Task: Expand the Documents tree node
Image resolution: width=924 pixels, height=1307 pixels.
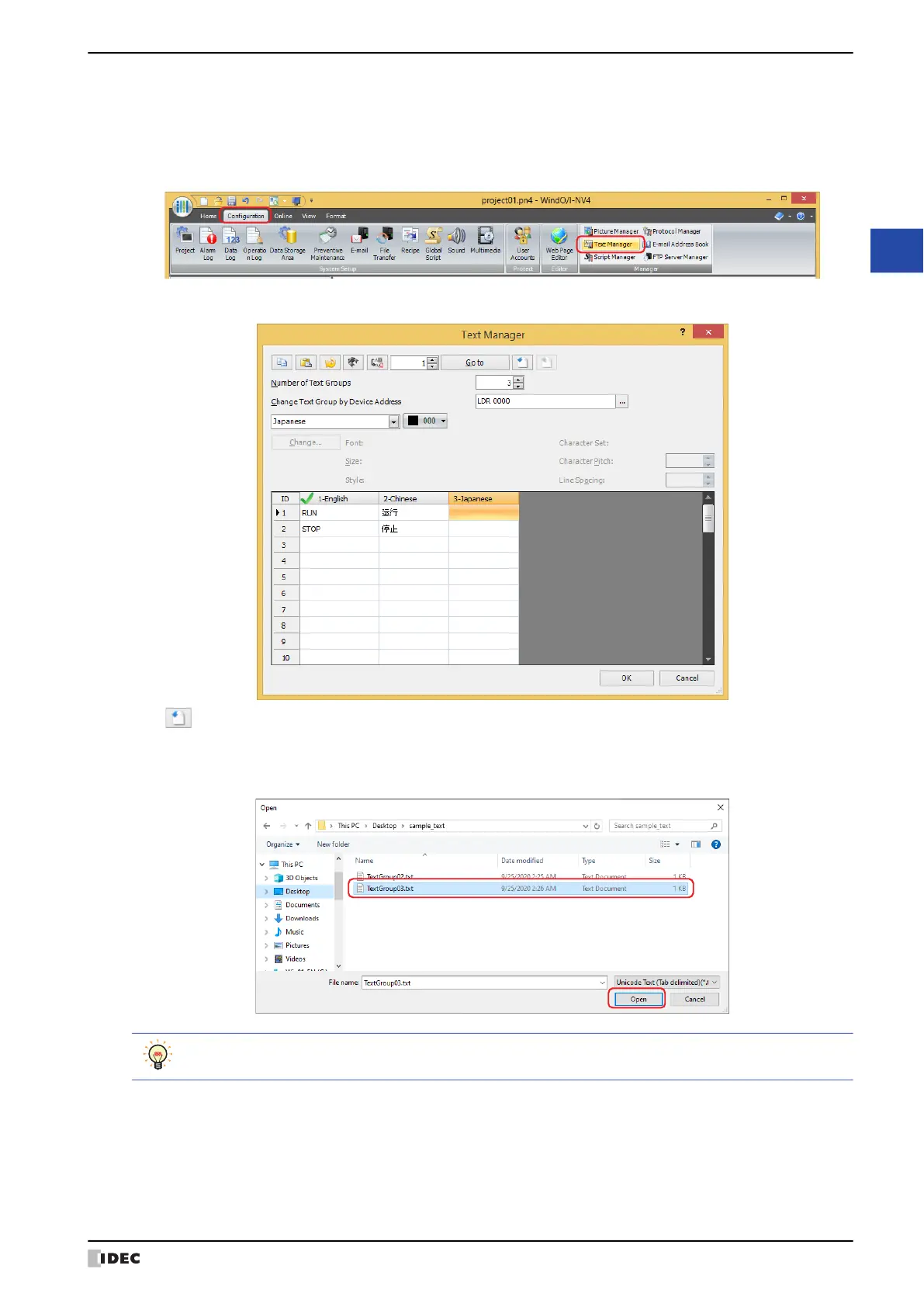Action: point(266,905)
